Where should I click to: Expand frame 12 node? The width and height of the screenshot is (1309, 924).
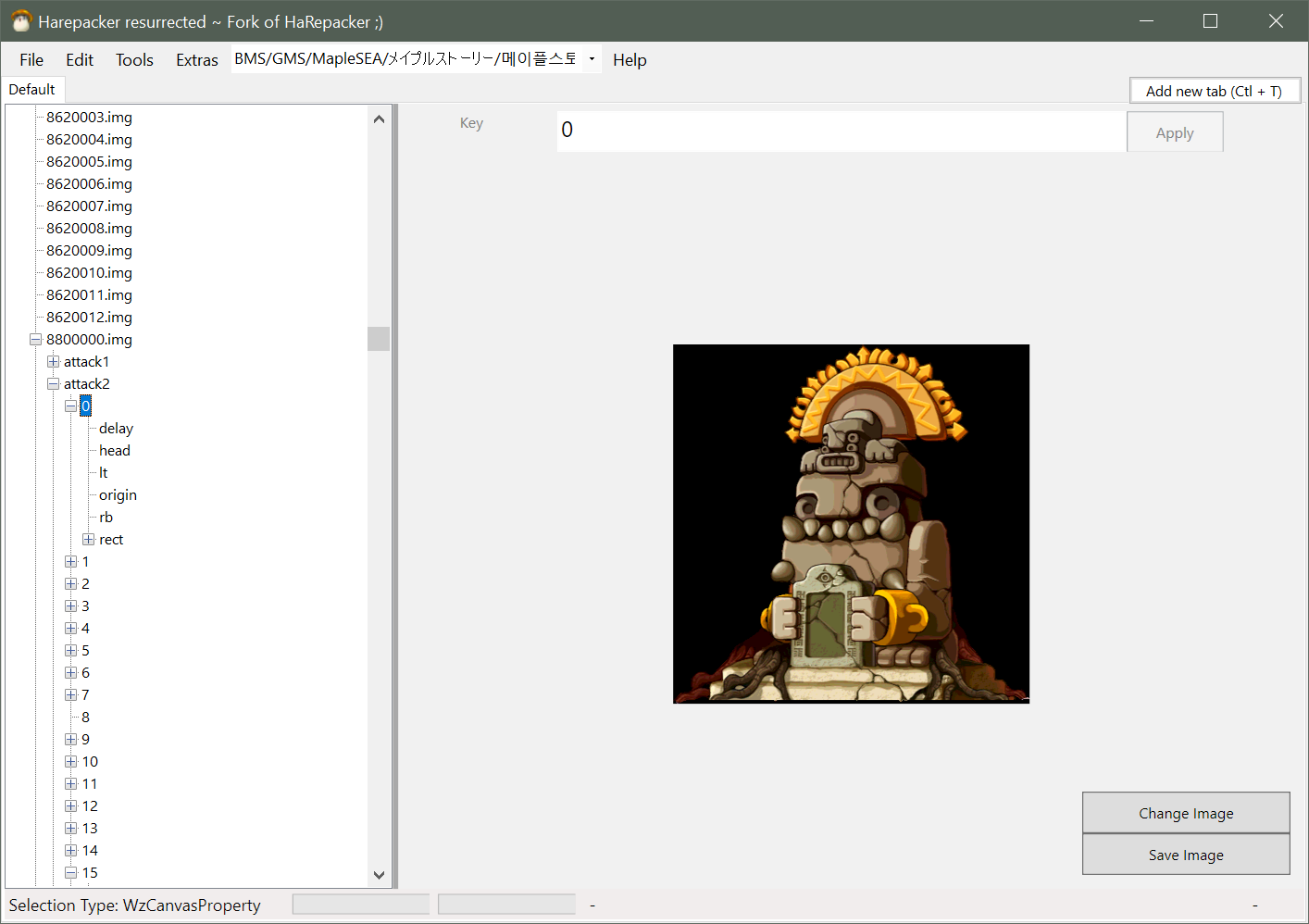point(71,806)
